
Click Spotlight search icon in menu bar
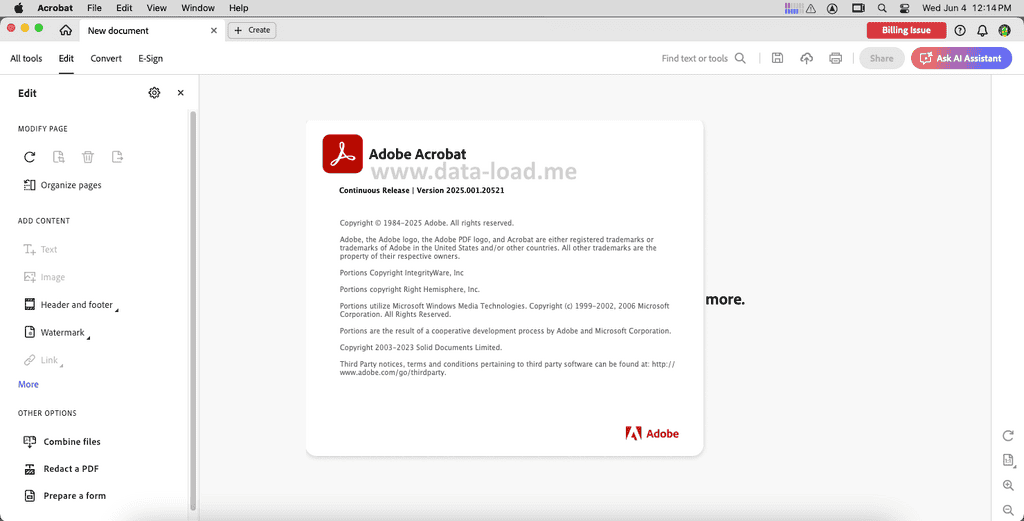[882, 8]
